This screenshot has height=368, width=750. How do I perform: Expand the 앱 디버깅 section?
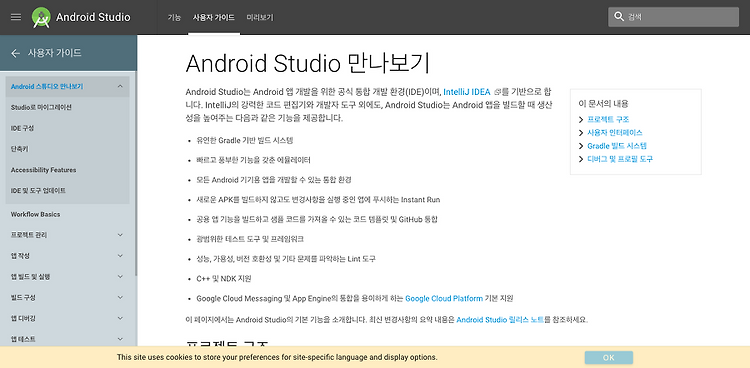pos(120,318)
